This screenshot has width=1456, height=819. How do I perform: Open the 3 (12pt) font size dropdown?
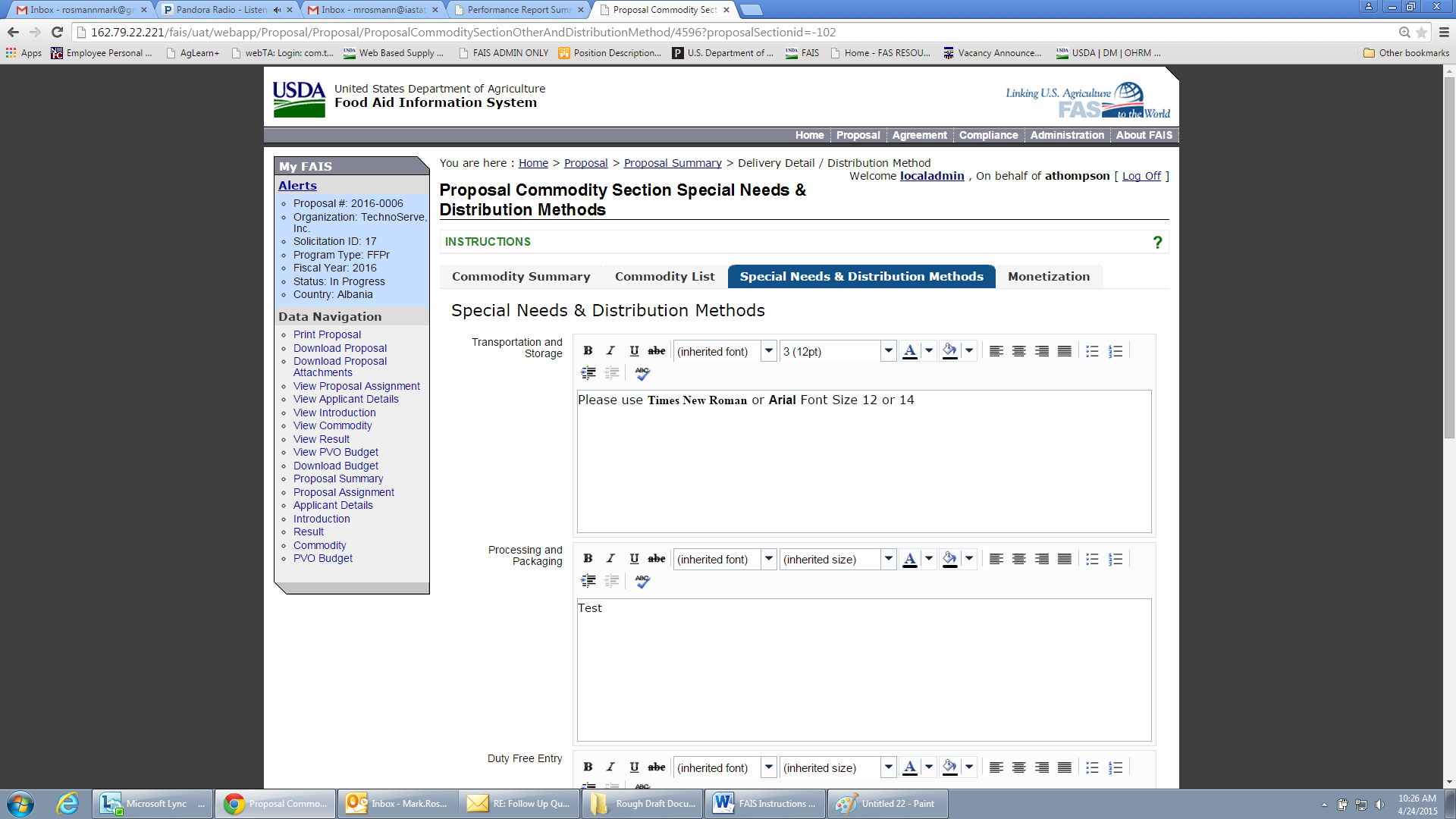pyautogui.click(x=888, y=351)
